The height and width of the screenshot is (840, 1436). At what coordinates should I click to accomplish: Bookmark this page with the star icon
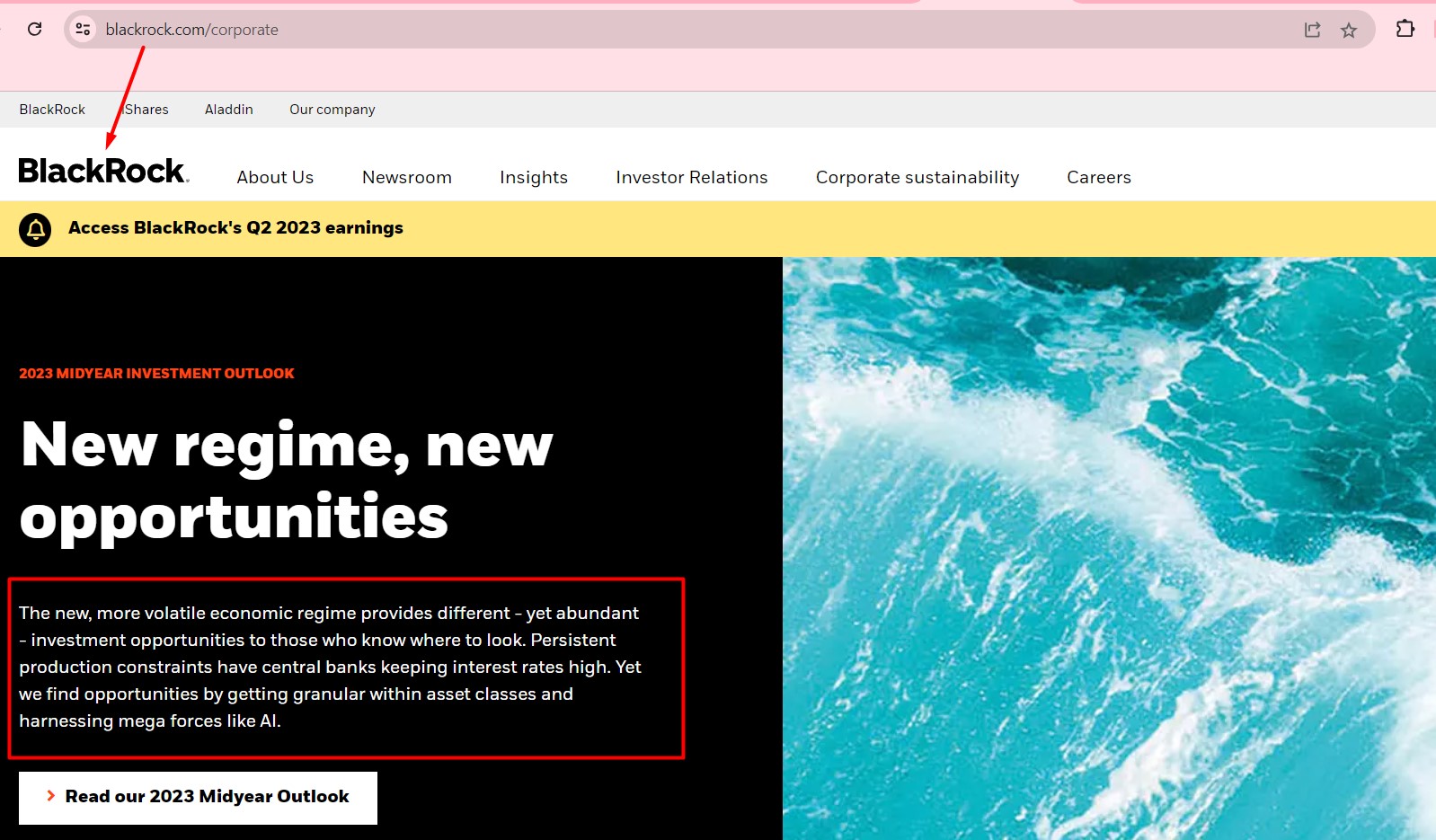tap(1349, 31)
